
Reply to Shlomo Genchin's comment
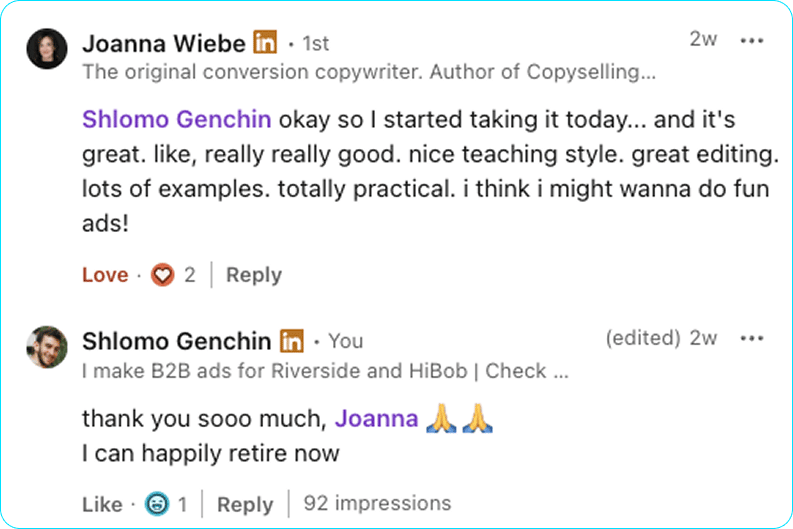[245, 504]
